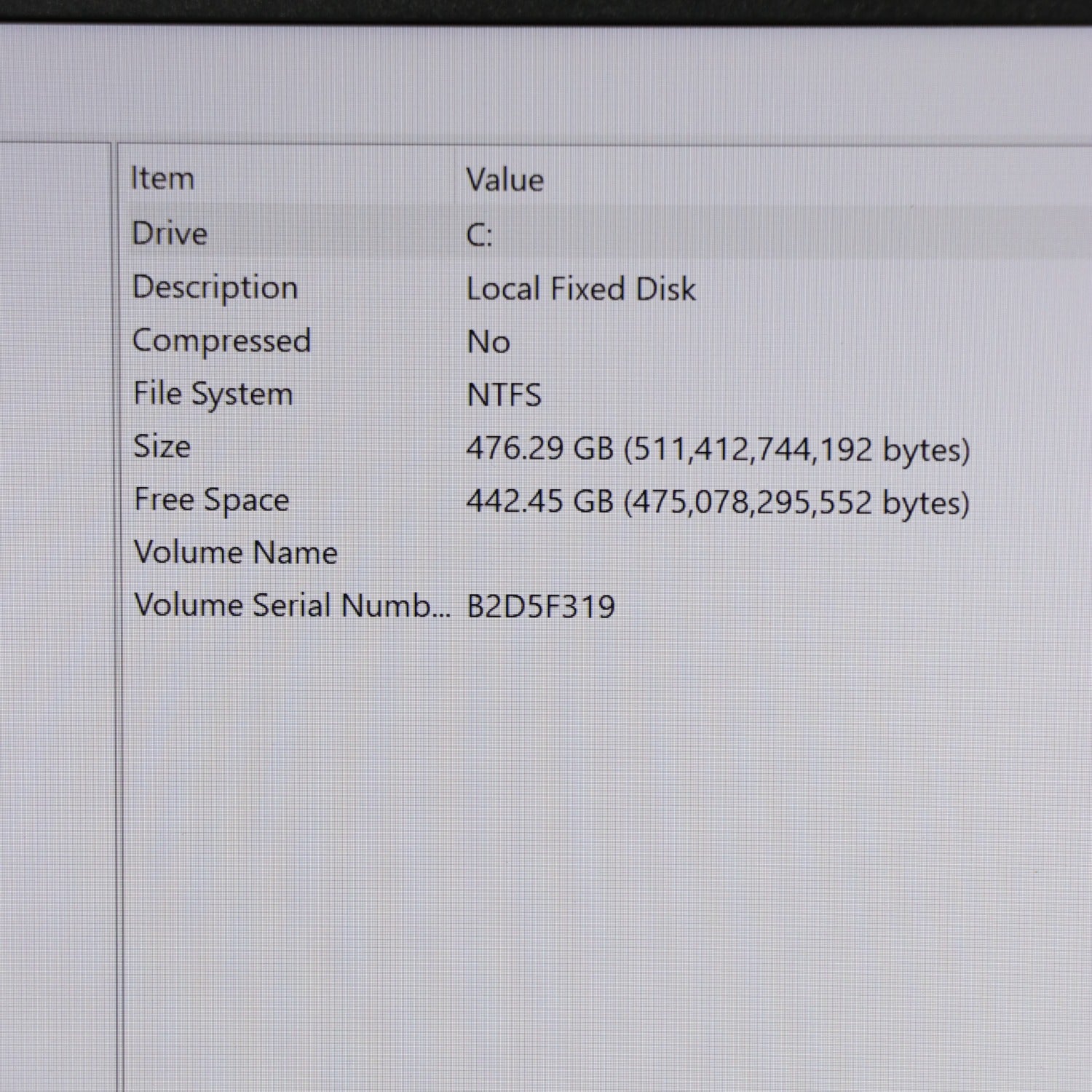Select the Volume Name row label
The height and width of the screenshot is (1092, 1092).
tap(236, 553)
